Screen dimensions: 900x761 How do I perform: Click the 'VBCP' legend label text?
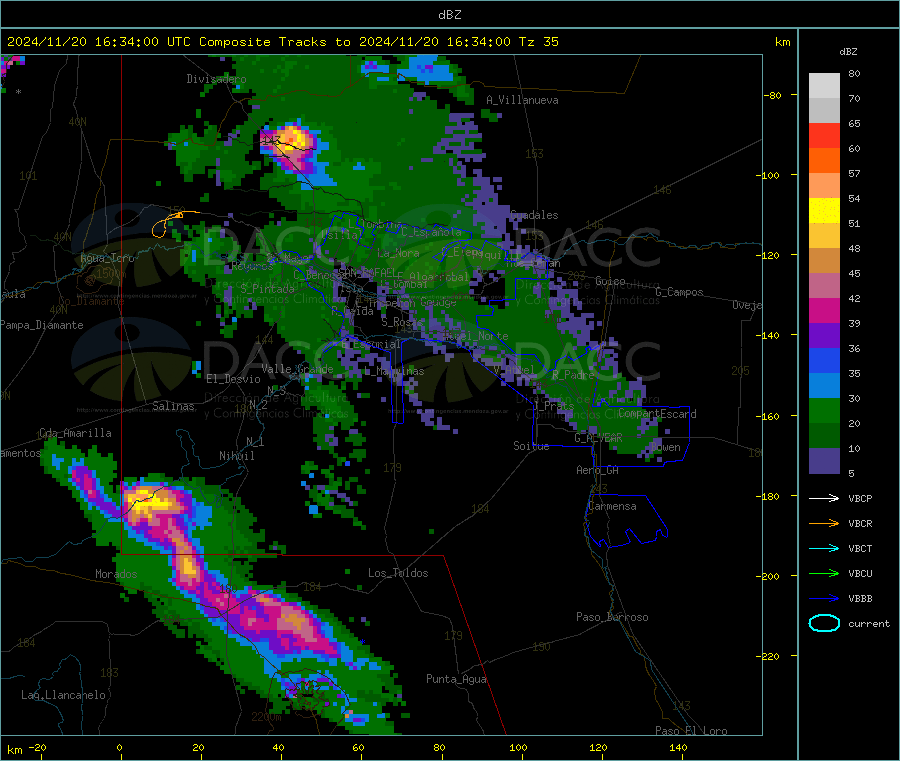[860, 498]
